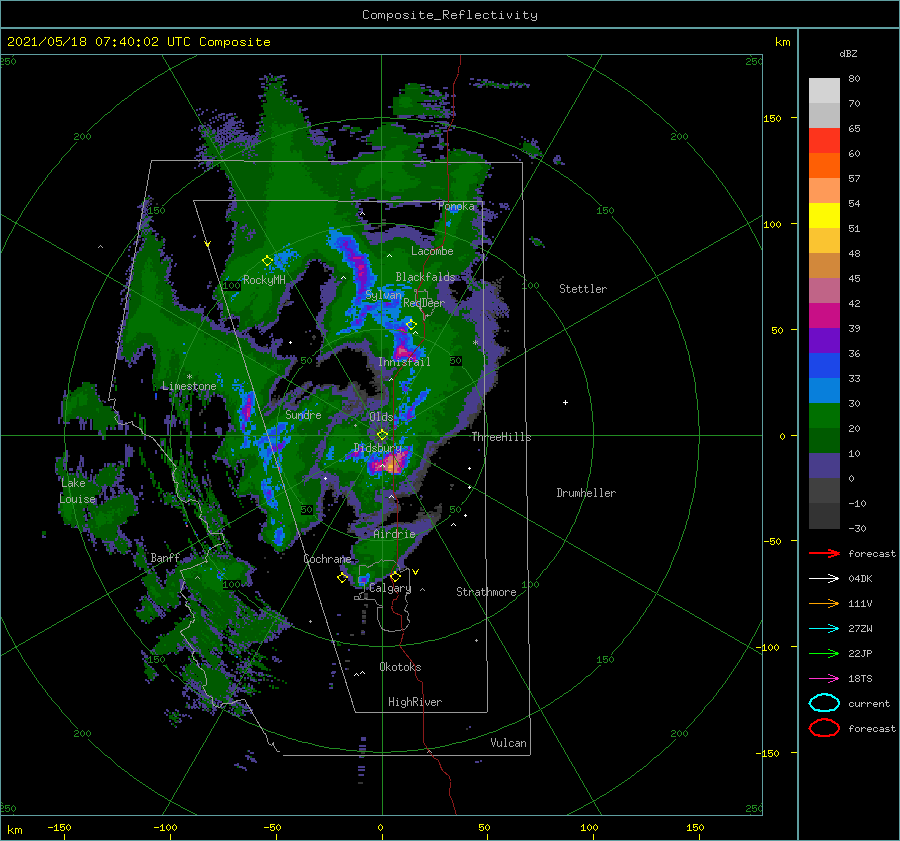
Task: Click the Didsbury town label
Action: coord(378,448)
